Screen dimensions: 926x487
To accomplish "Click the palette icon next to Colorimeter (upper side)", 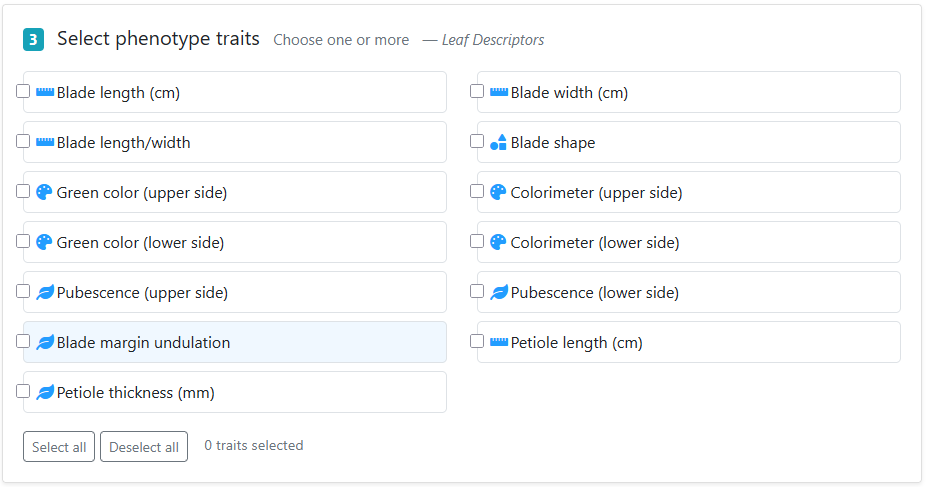I will (x=498, y=192).
